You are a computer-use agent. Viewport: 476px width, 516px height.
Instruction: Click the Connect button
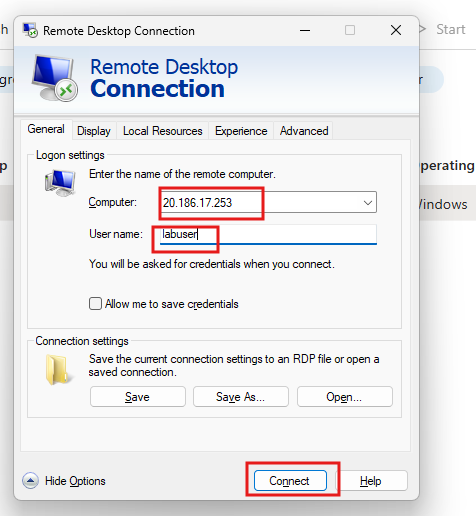(290, 481)
